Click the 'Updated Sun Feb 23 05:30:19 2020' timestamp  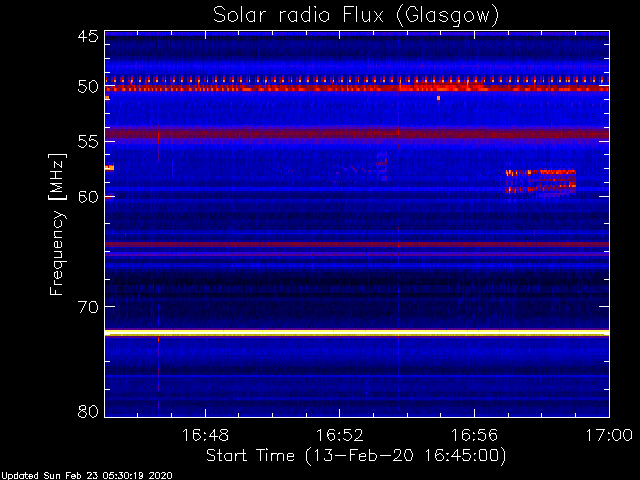click(86, 476)
